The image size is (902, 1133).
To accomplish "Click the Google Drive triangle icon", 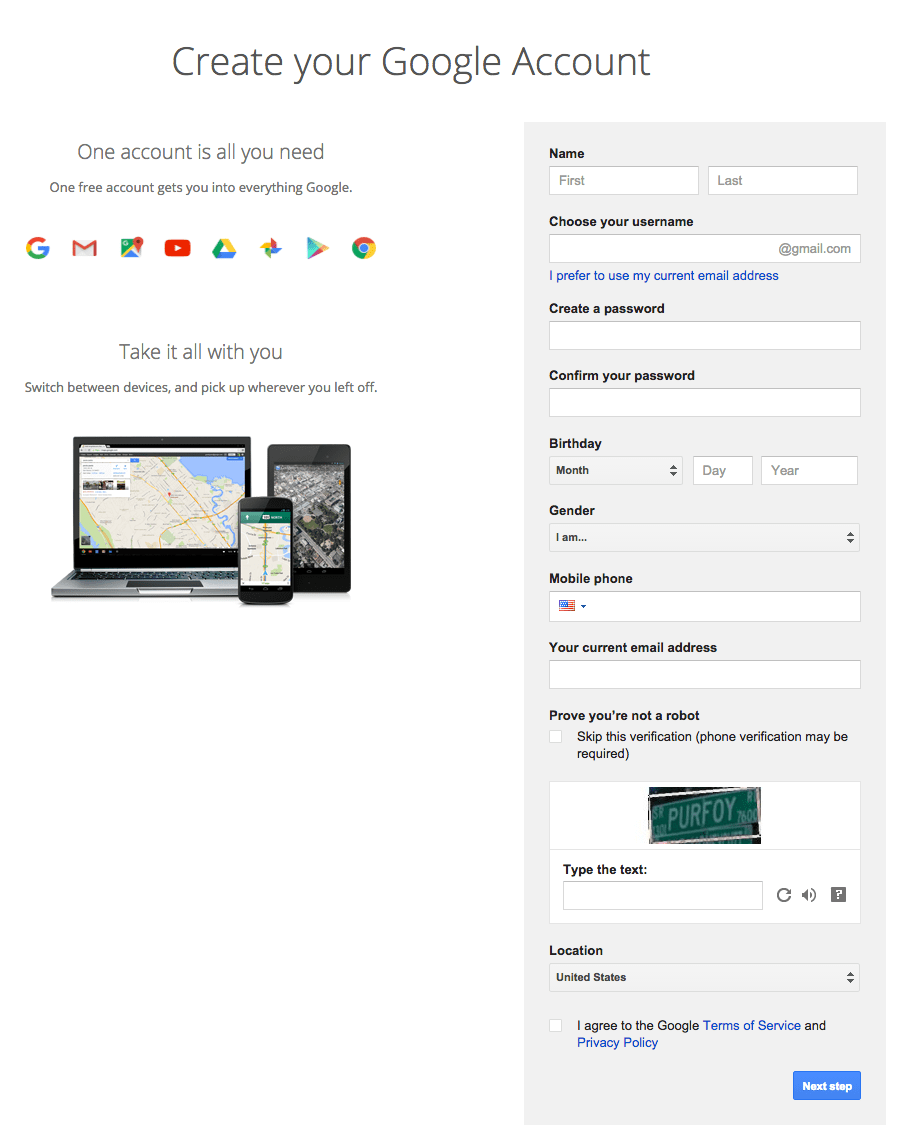I will [224, 249].
